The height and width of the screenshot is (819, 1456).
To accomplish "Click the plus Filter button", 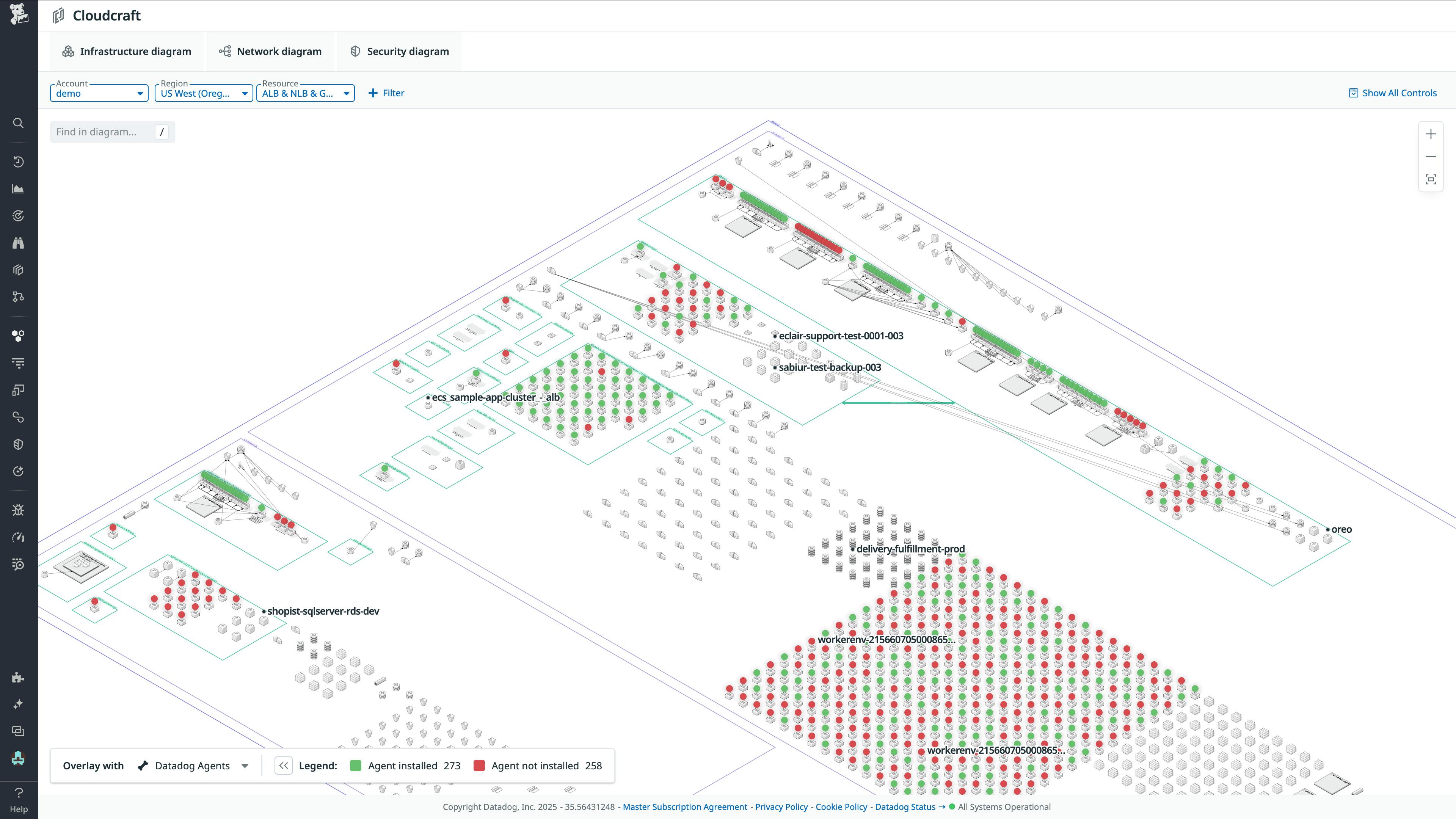I will click(386, 93).
